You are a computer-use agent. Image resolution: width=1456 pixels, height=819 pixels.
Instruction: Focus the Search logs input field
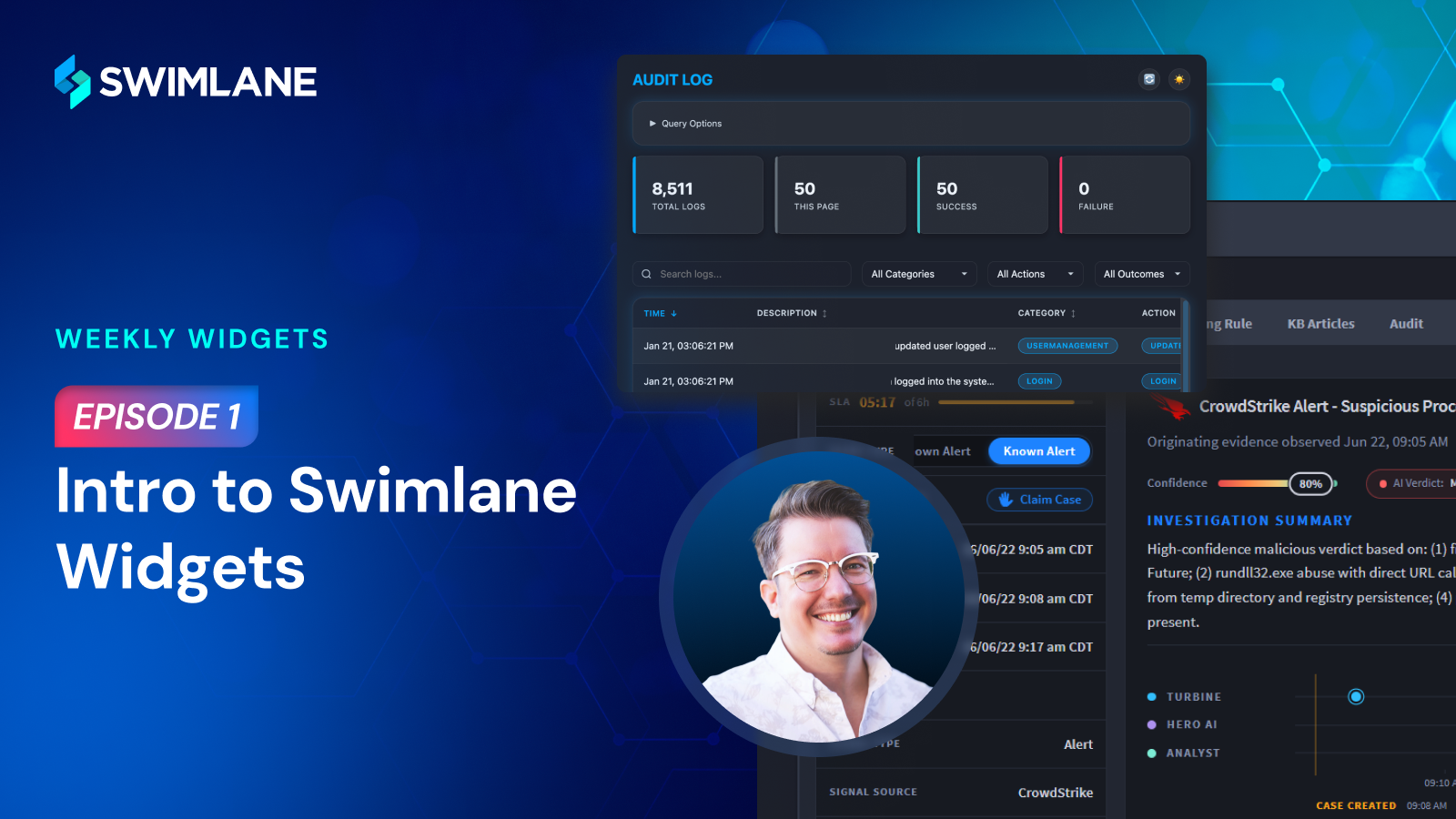(x=742, y=274)
